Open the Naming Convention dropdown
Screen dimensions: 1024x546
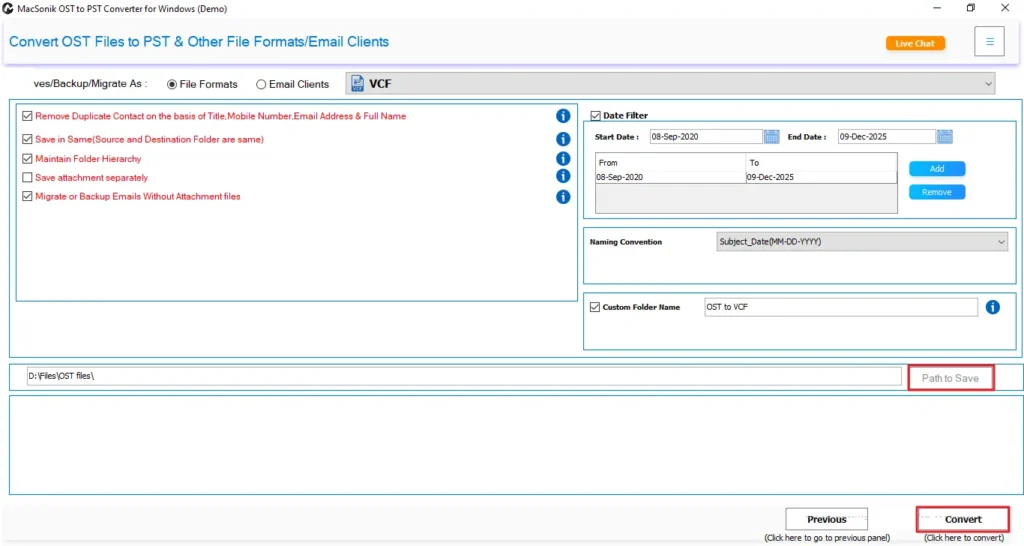coord(862,241)
